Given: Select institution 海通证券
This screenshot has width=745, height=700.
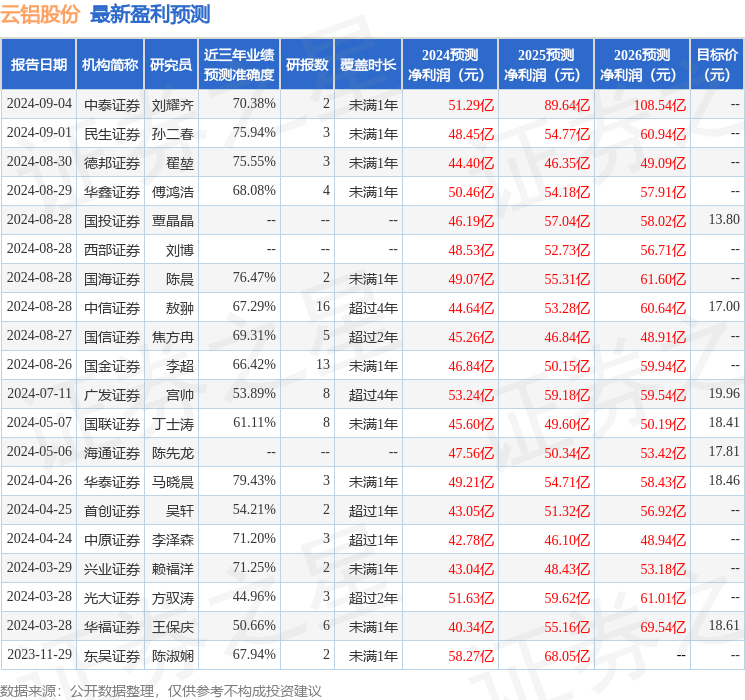Looking at the screenshot, I should tap(112, 453).
